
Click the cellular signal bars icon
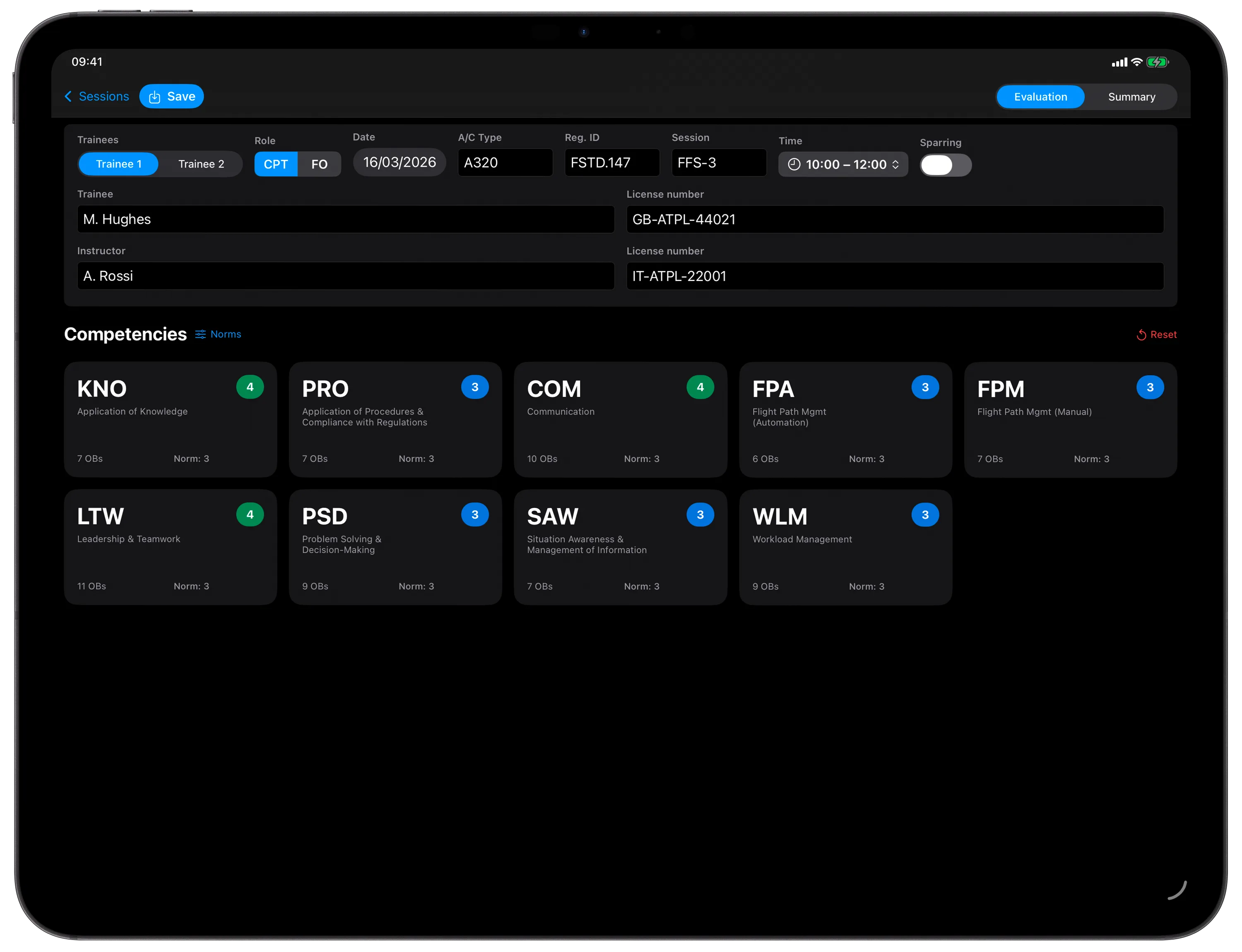pos(1119,63)
